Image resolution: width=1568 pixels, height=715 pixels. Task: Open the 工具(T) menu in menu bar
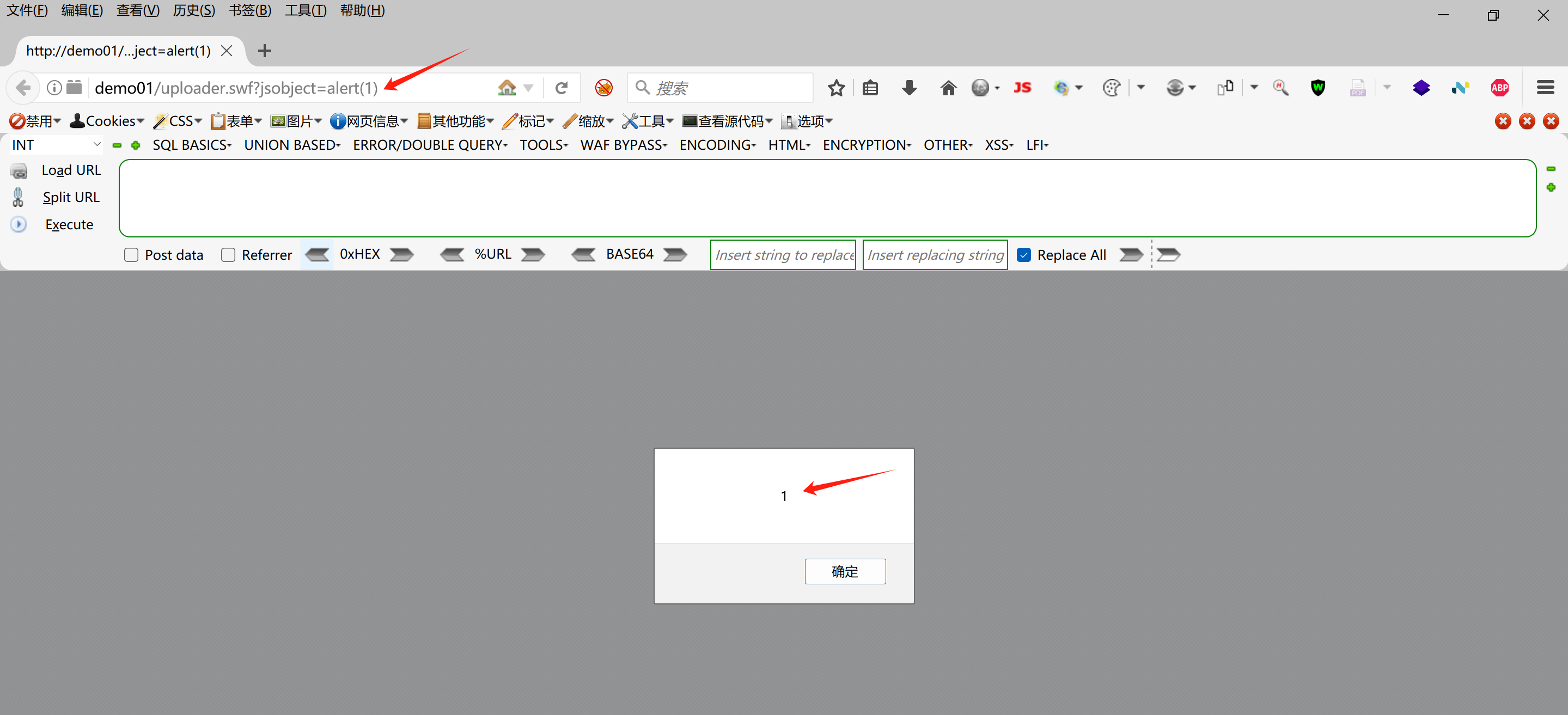[x=306, y=10]
